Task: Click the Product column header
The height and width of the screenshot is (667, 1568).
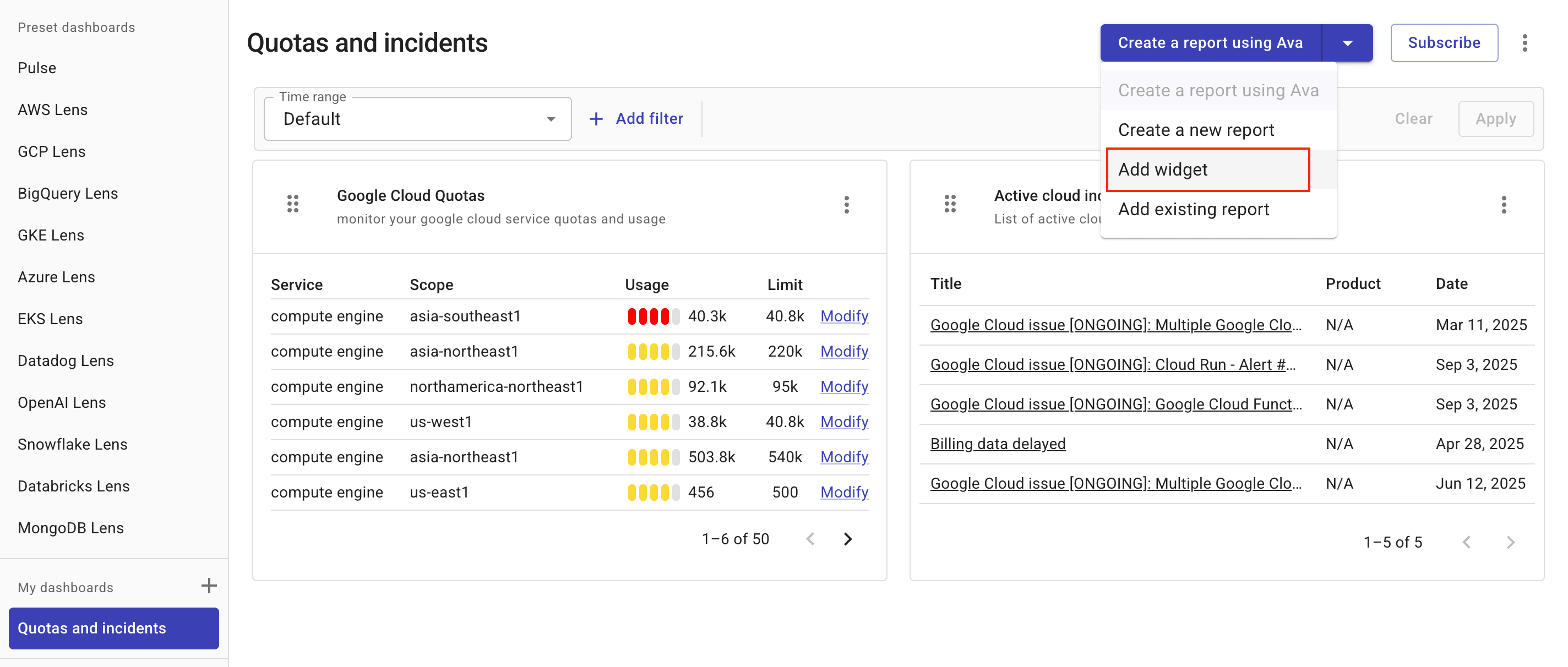Action: [1353, 283]
